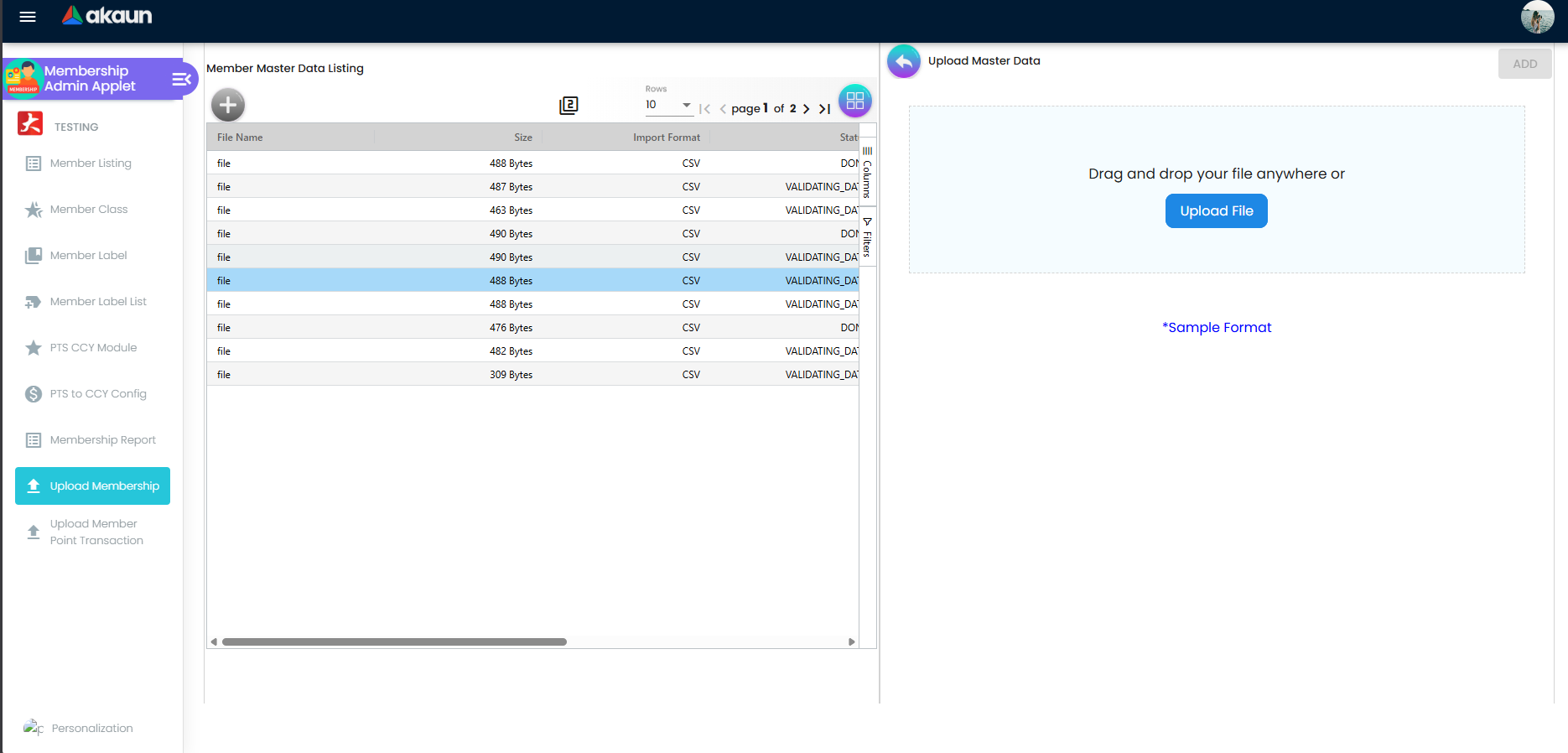Open Membership Report menu item
The height and width of the screenshot is (753, 1568).
click(x=92, y=440)
